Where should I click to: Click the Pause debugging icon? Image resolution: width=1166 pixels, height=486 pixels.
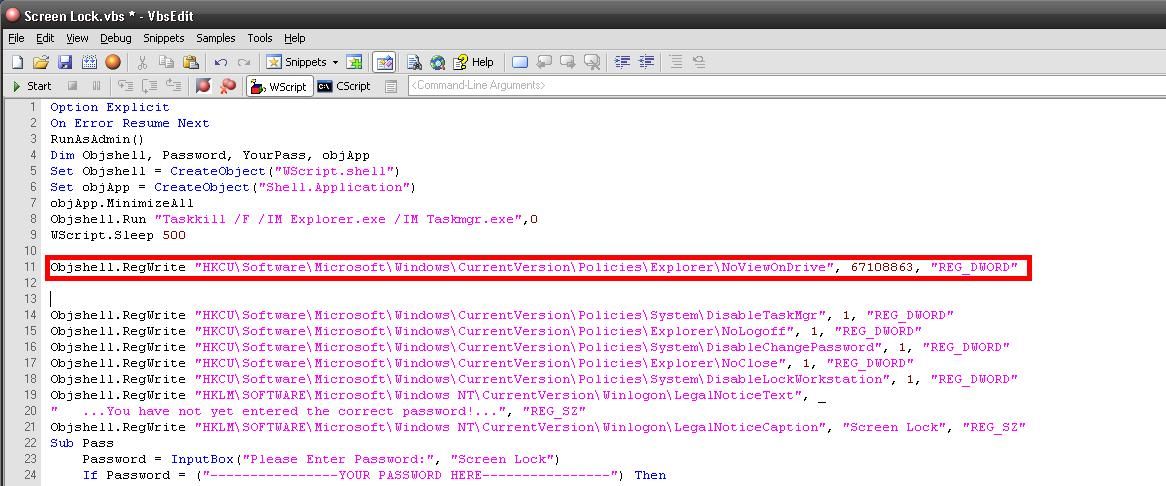[96, 86]
